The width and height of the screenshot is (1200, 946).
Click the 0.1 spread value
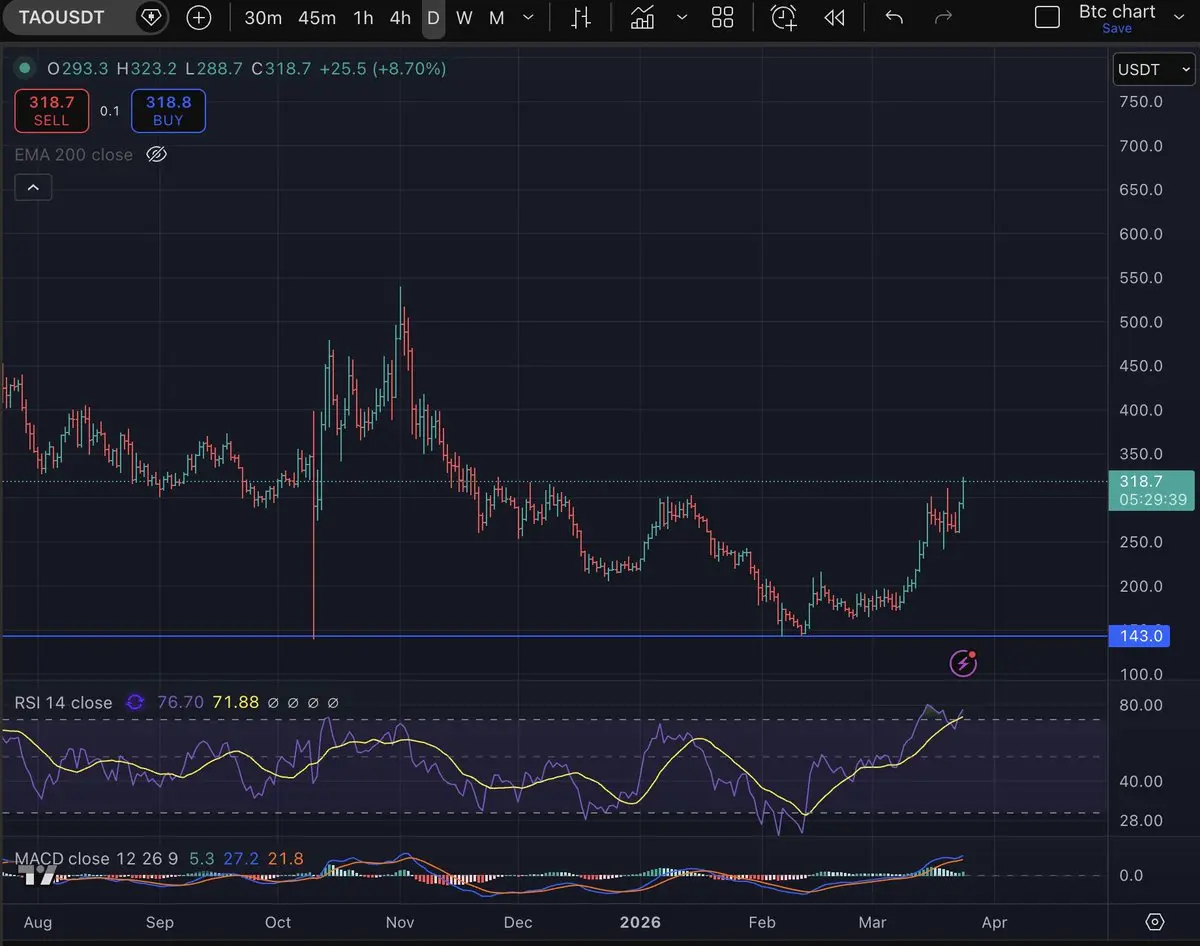[x=110, y=111]
